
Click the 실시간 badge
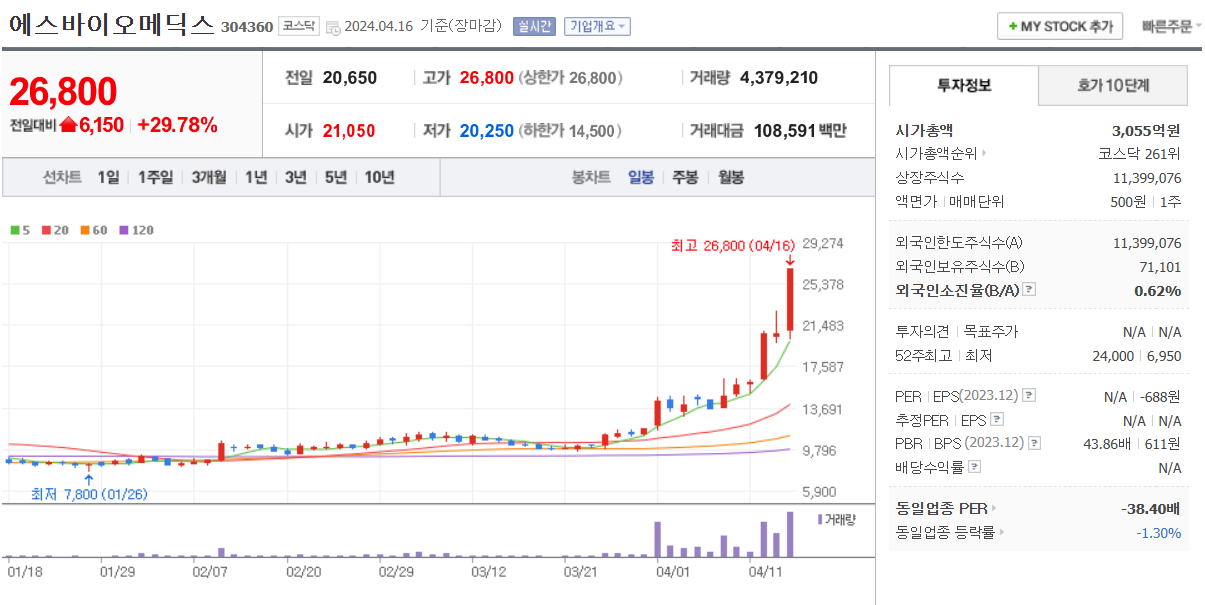coord(534,27)
